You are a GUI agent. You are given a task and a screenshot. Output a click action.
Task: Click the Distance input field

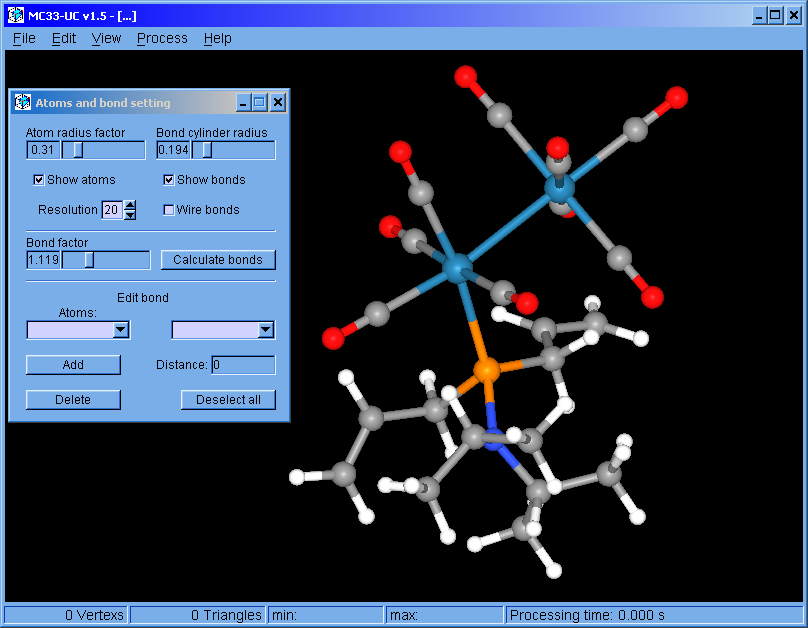[243, 365]
